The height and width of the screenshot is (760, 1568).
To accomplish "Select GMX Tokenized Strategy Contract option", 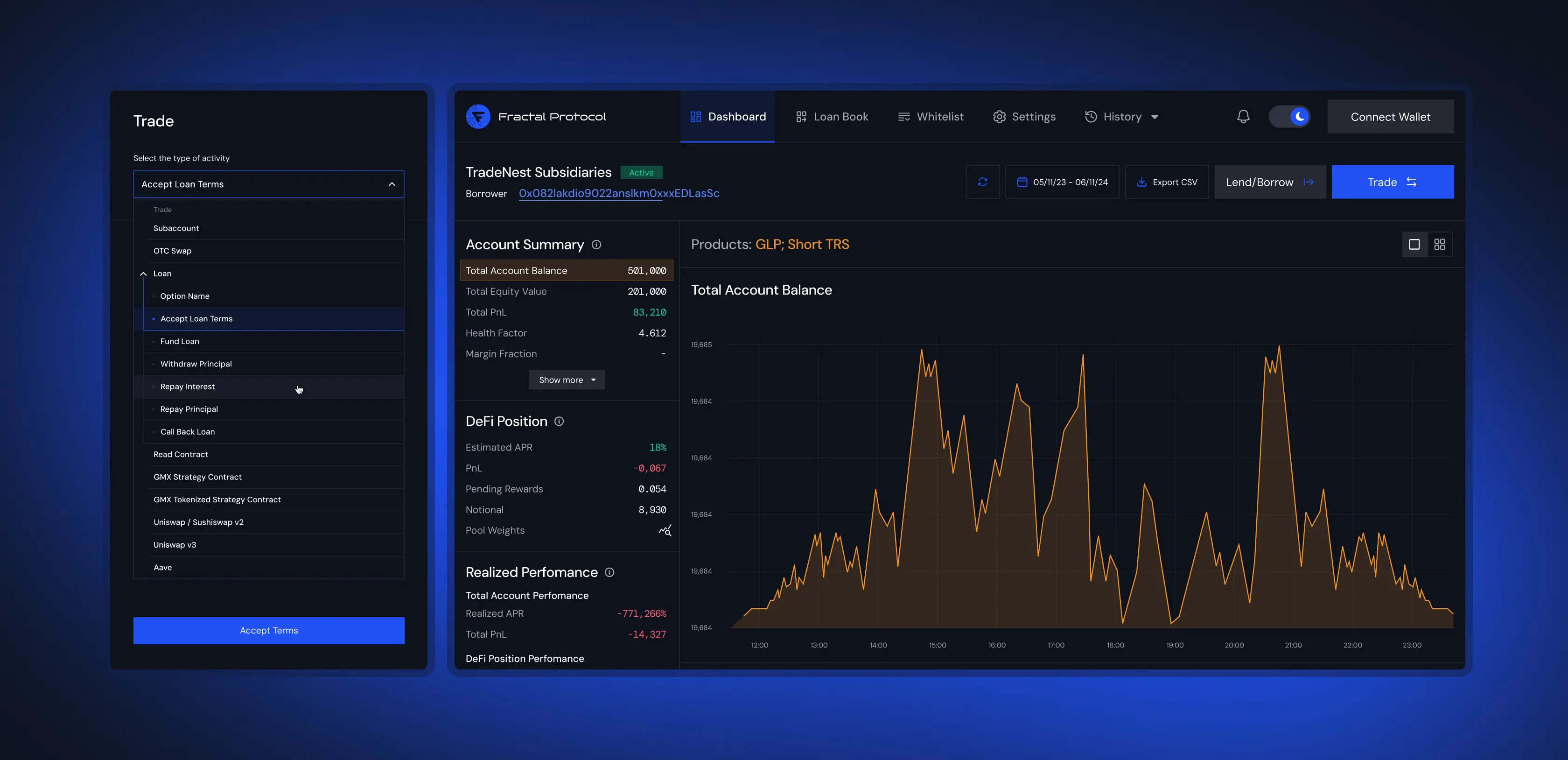I will pyautogui.click(x=268, y=500).
